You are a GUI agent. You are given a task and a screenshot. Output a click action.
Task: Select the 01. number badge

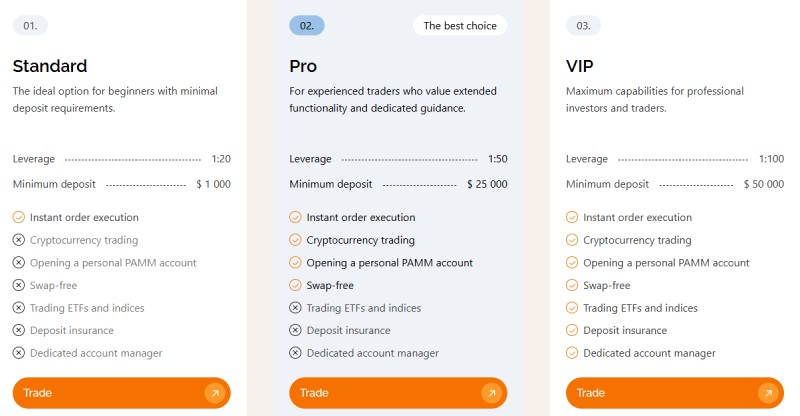click(x=31, y=25)
